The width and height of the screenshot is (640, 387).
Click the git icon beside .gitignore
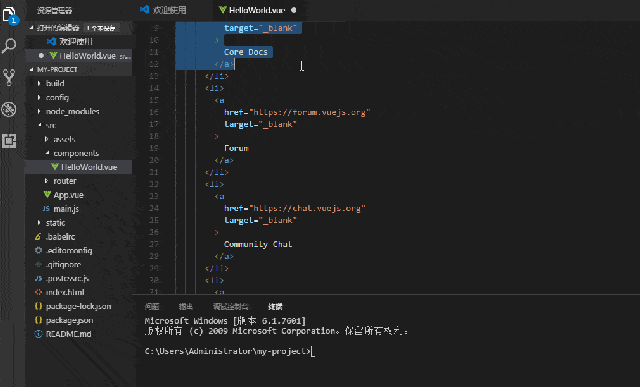point(38,265)
